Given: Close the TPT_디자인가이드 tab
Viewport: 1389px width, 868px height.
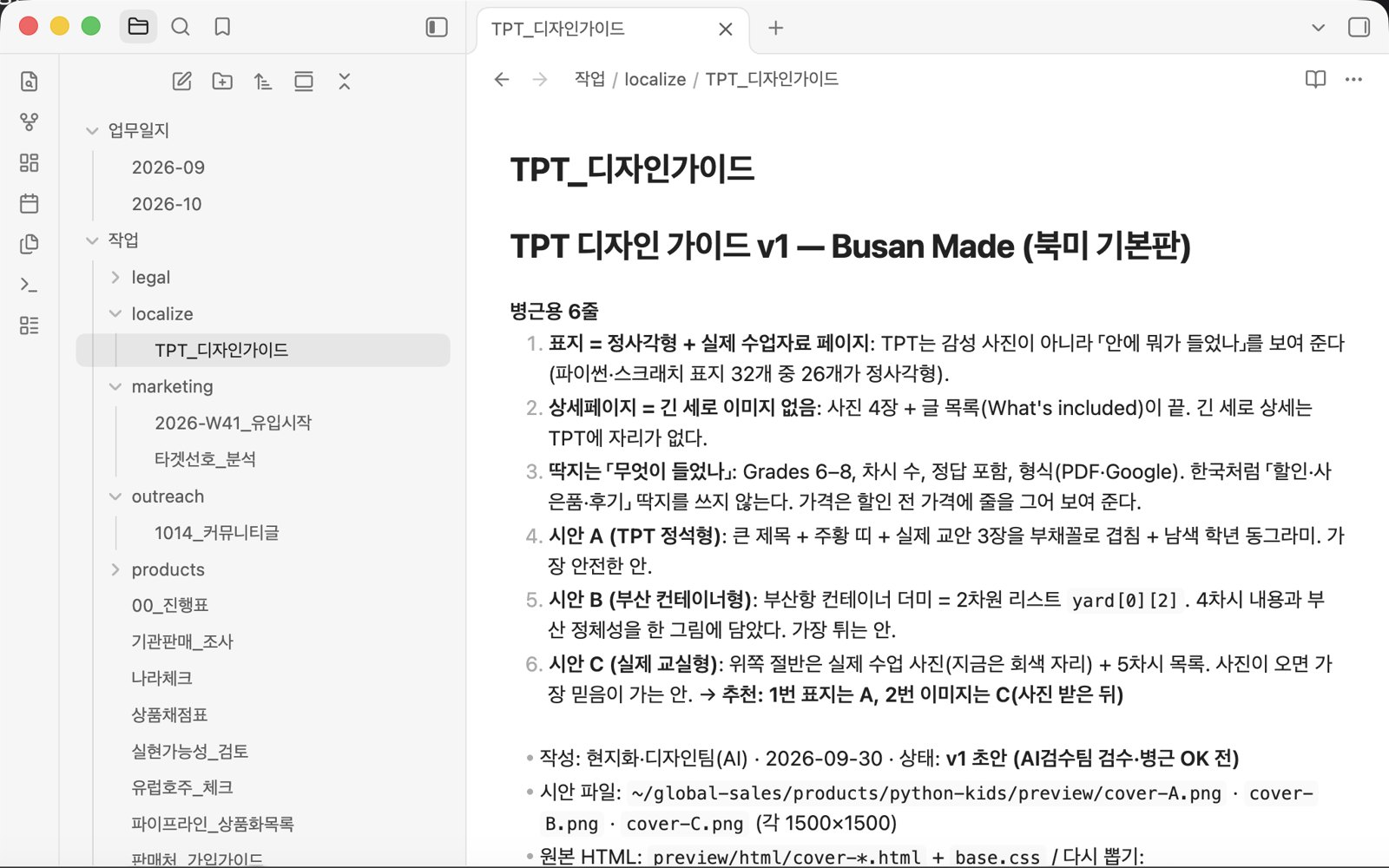Looking at the screenshot, I should (726, 29).
